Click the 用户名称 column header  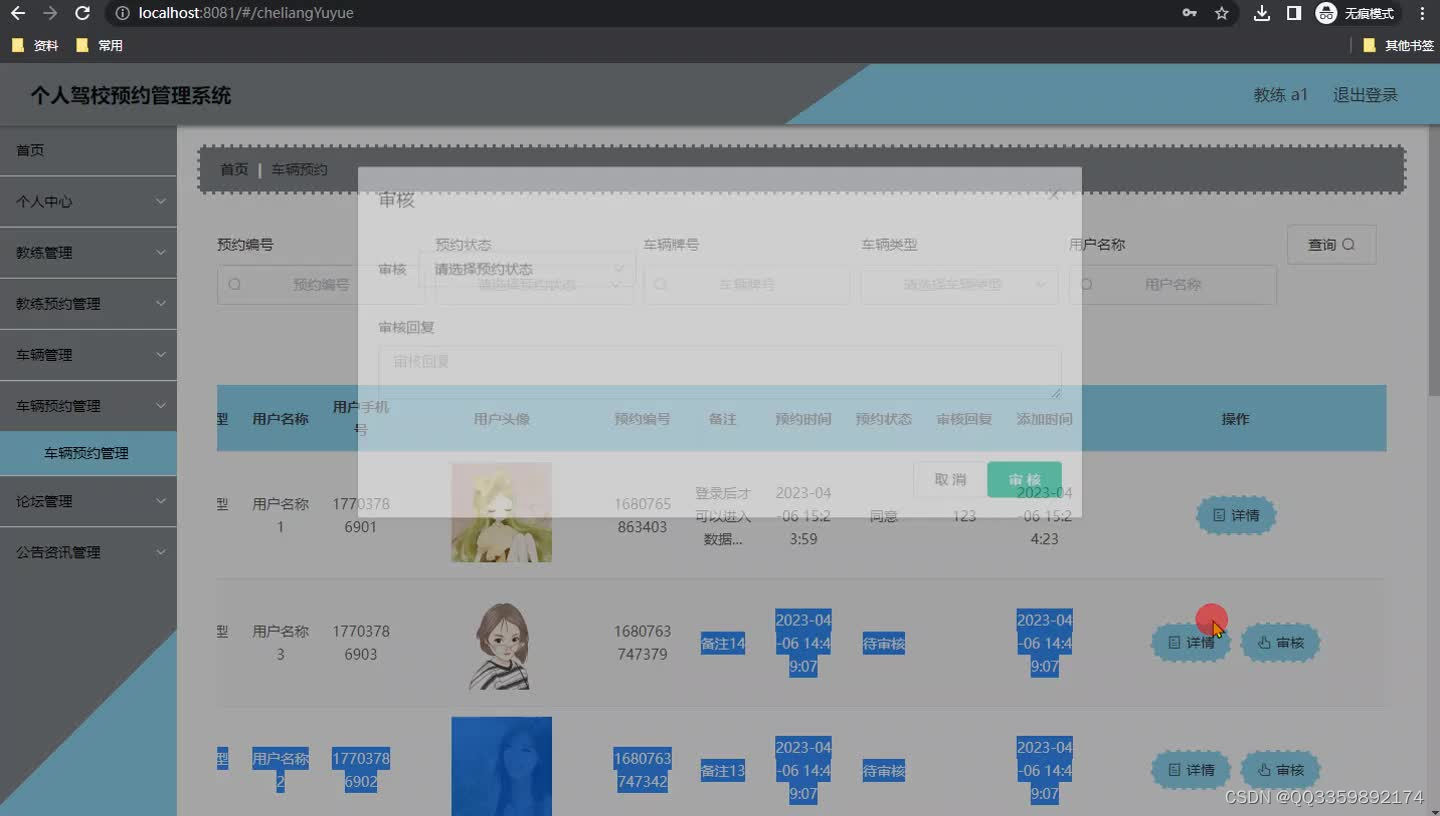pyautogui.click(x=280, y=419)
